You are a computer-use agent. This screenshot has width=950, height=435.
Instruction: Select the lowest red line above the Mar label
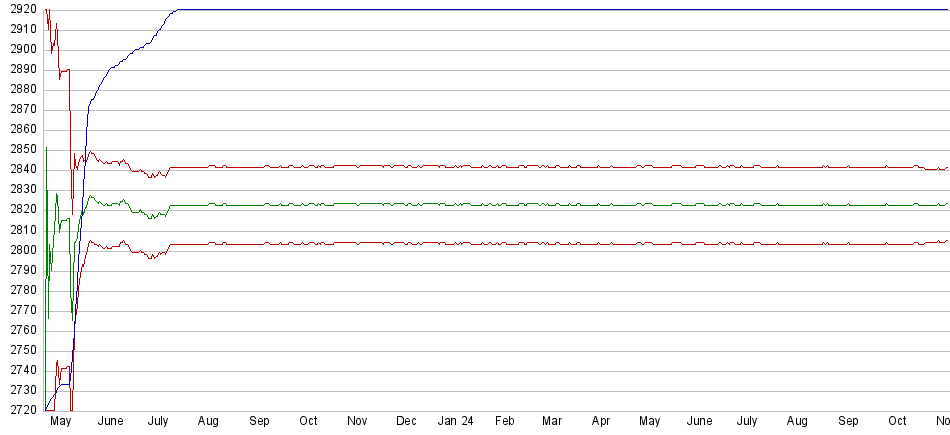553,243
